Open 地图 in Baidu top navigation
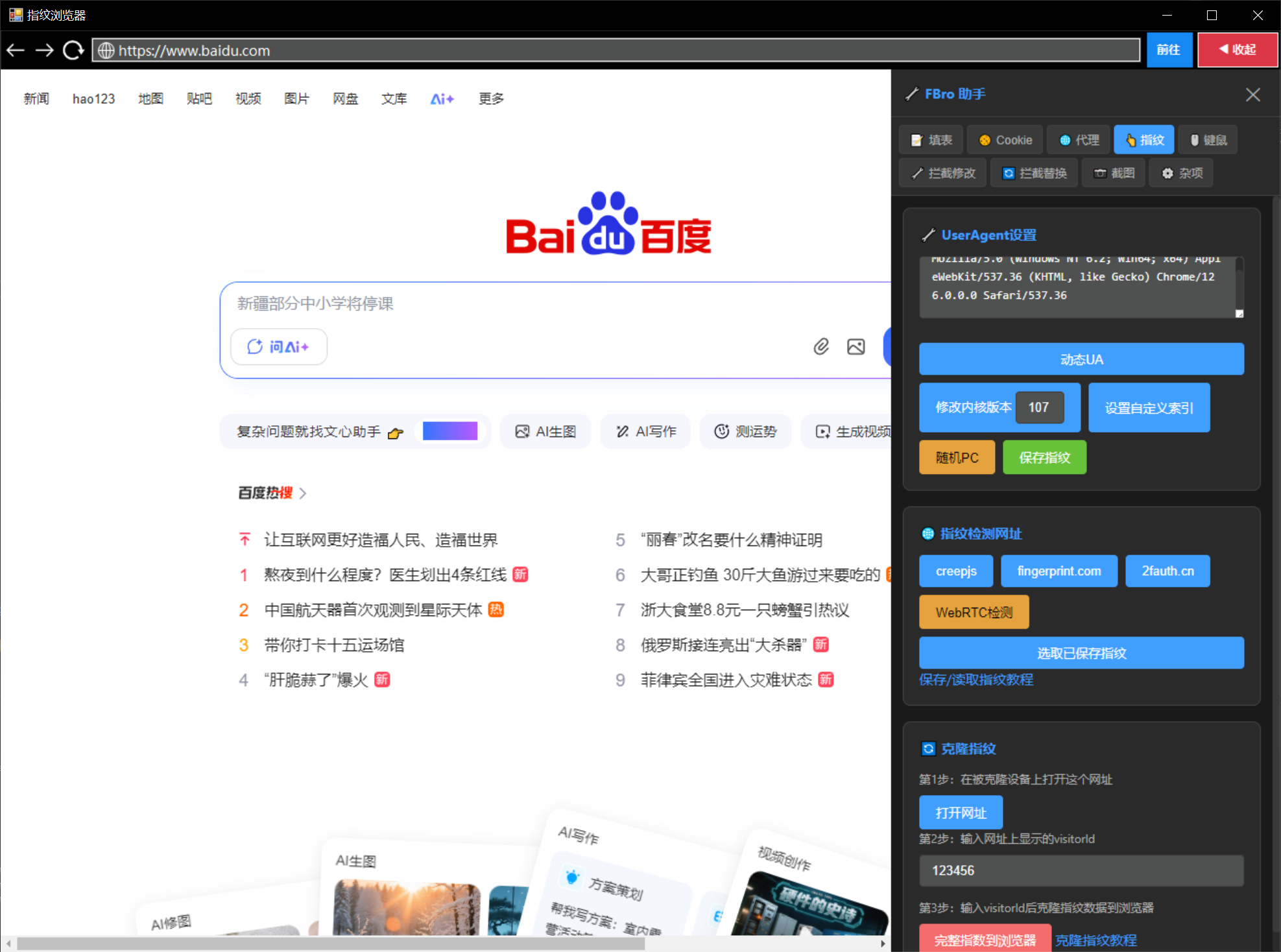Viewport: 1281px width, 952px height. click(x=150, y=99)
